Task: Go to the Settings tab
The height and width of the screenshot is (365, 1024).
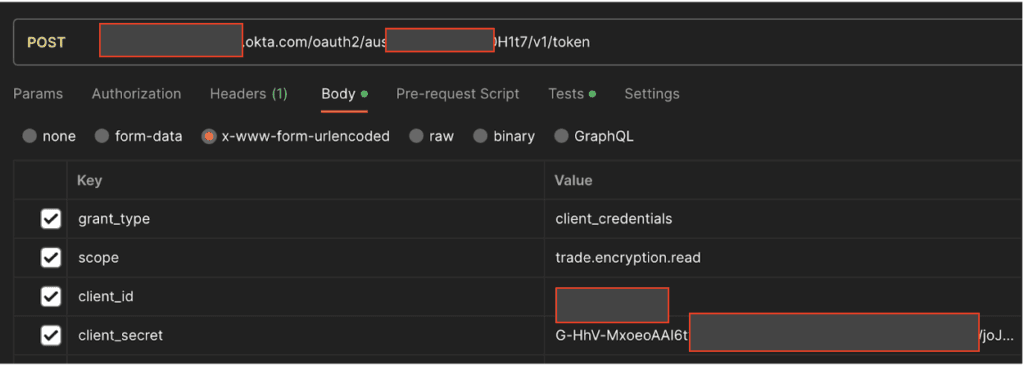Action: 652,94
